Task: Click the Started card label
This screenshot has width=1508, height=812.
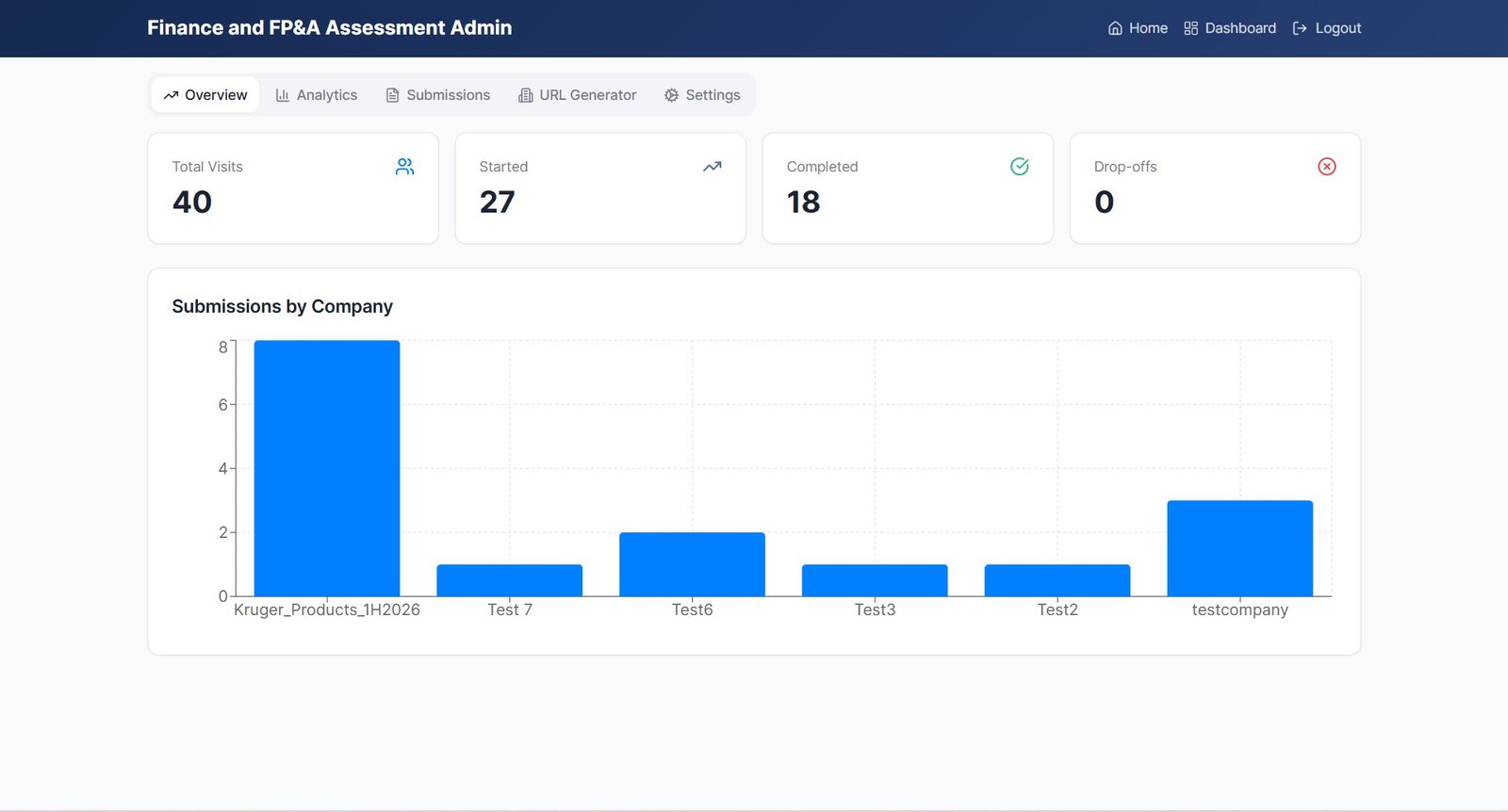Action: [x=503, y=167]
